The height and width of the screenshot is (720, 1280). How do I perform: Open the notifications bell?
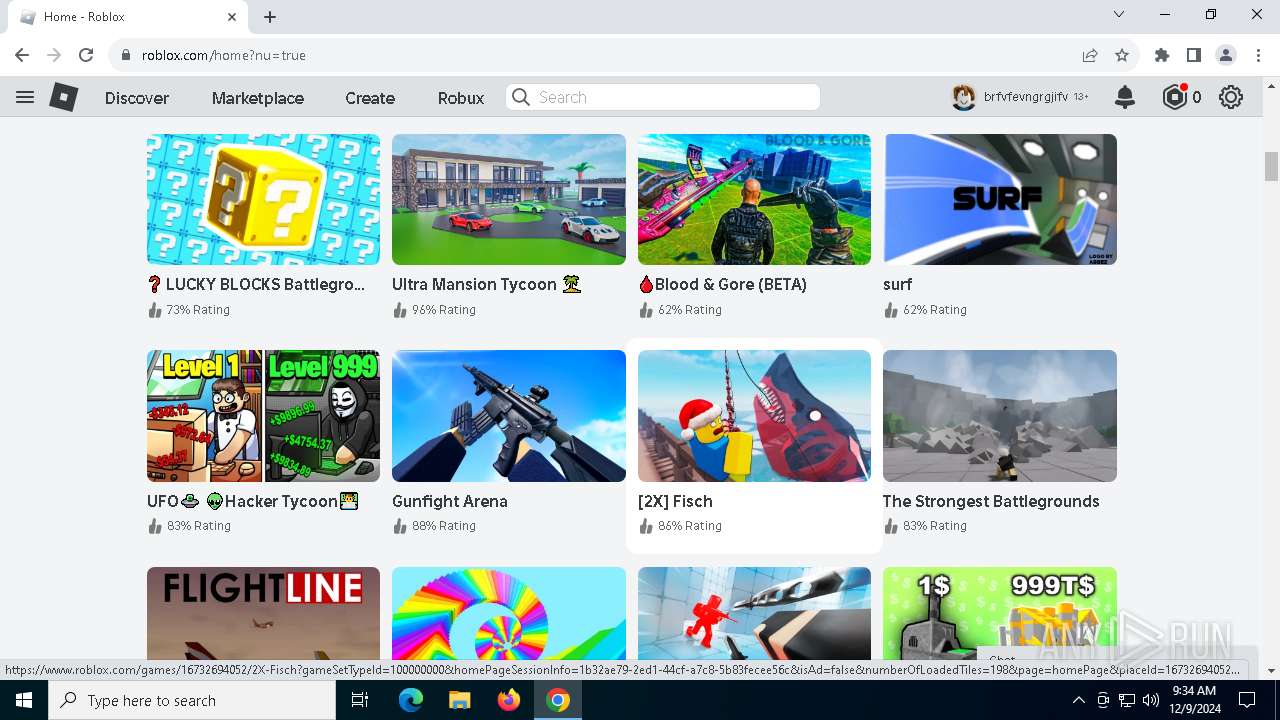[1125, 97]
